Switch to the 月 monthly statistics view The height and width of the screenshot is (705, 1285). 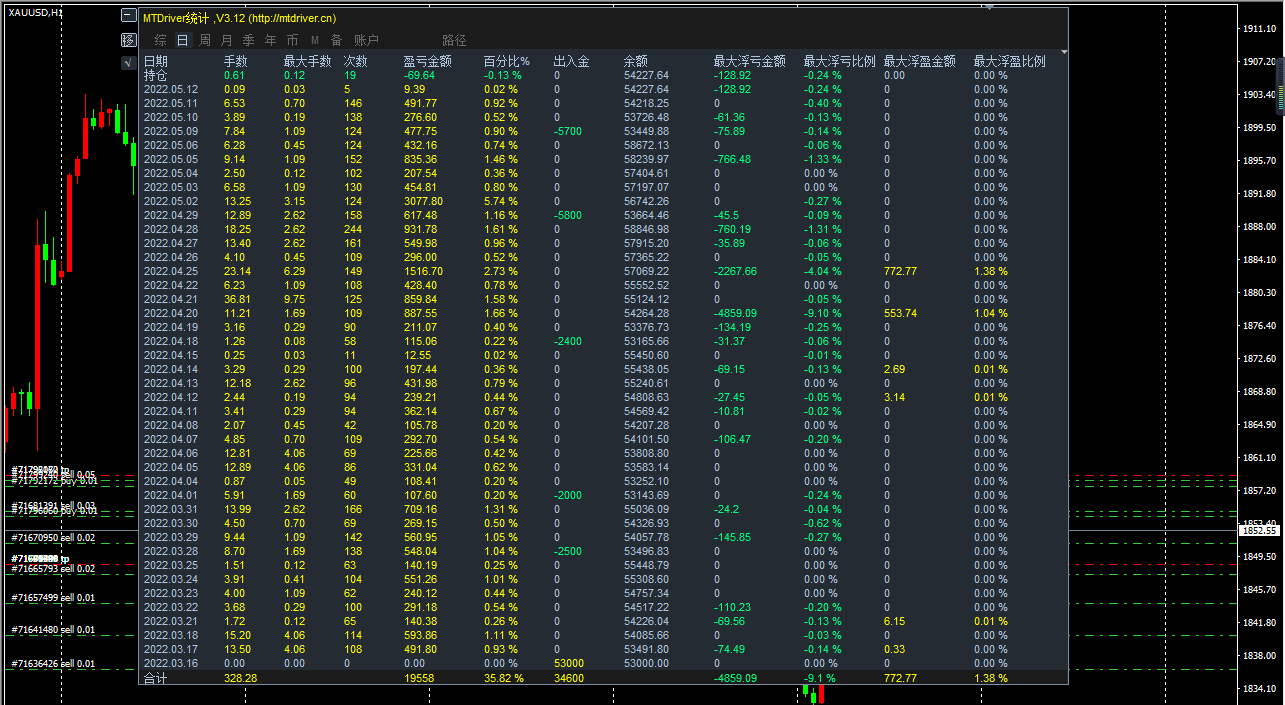(x=226, y=40)
